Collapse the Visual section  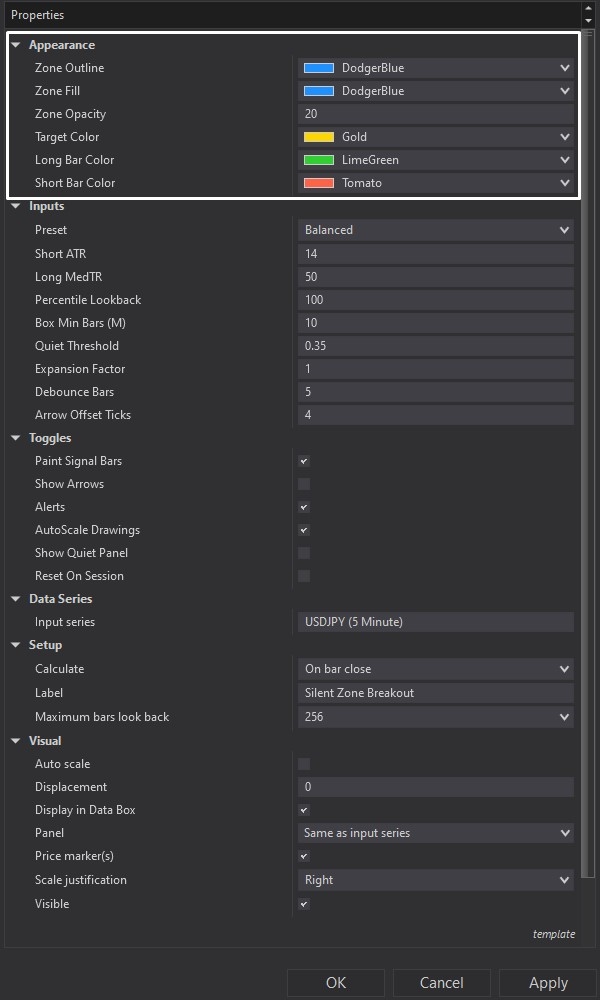point(16,741)
